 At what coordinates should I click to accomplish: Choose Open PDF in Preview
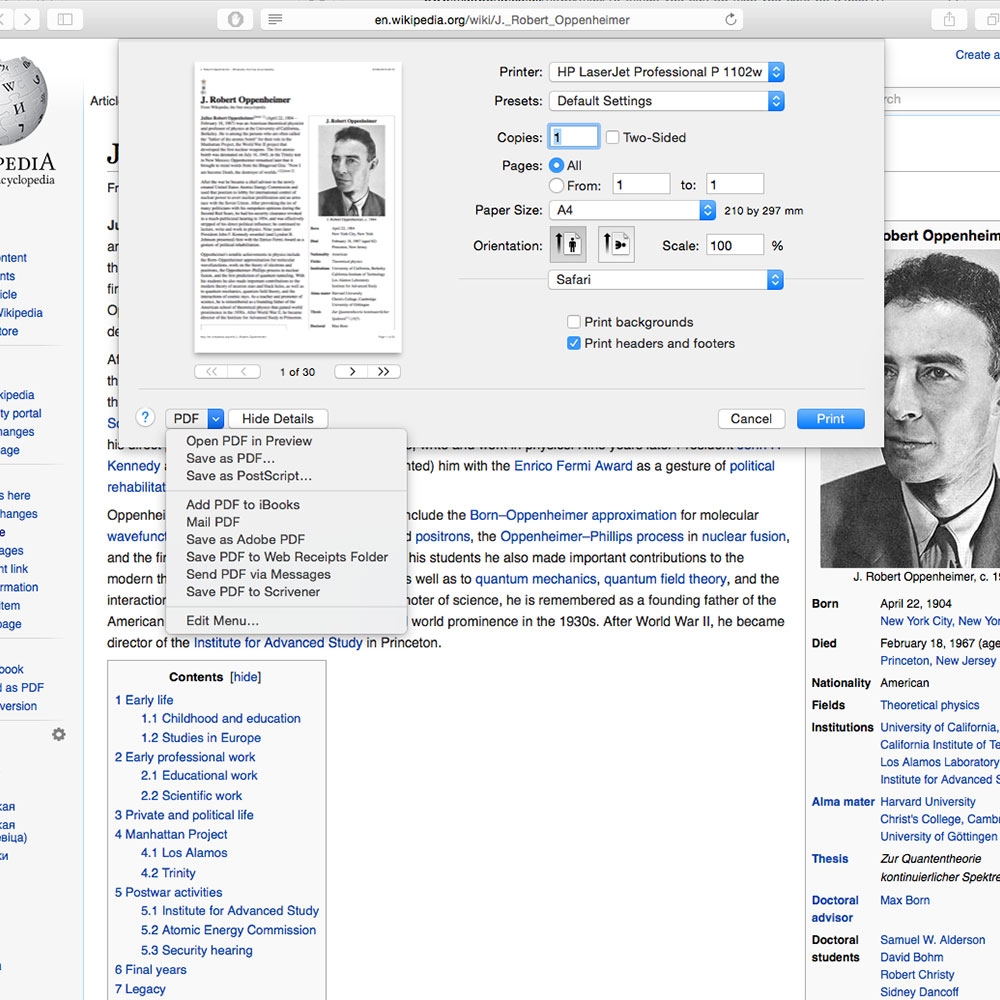[x=249, y=441]
